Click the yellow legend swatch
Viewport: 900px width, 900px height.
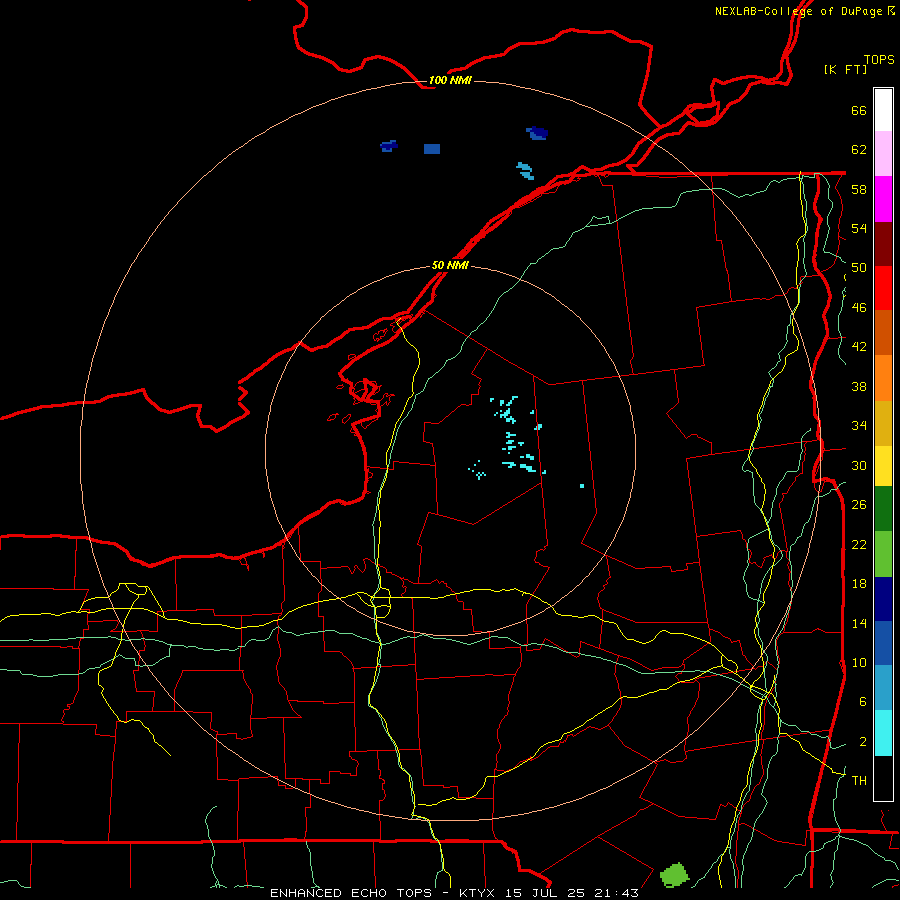pyautogui.click(x=883, y=466)
